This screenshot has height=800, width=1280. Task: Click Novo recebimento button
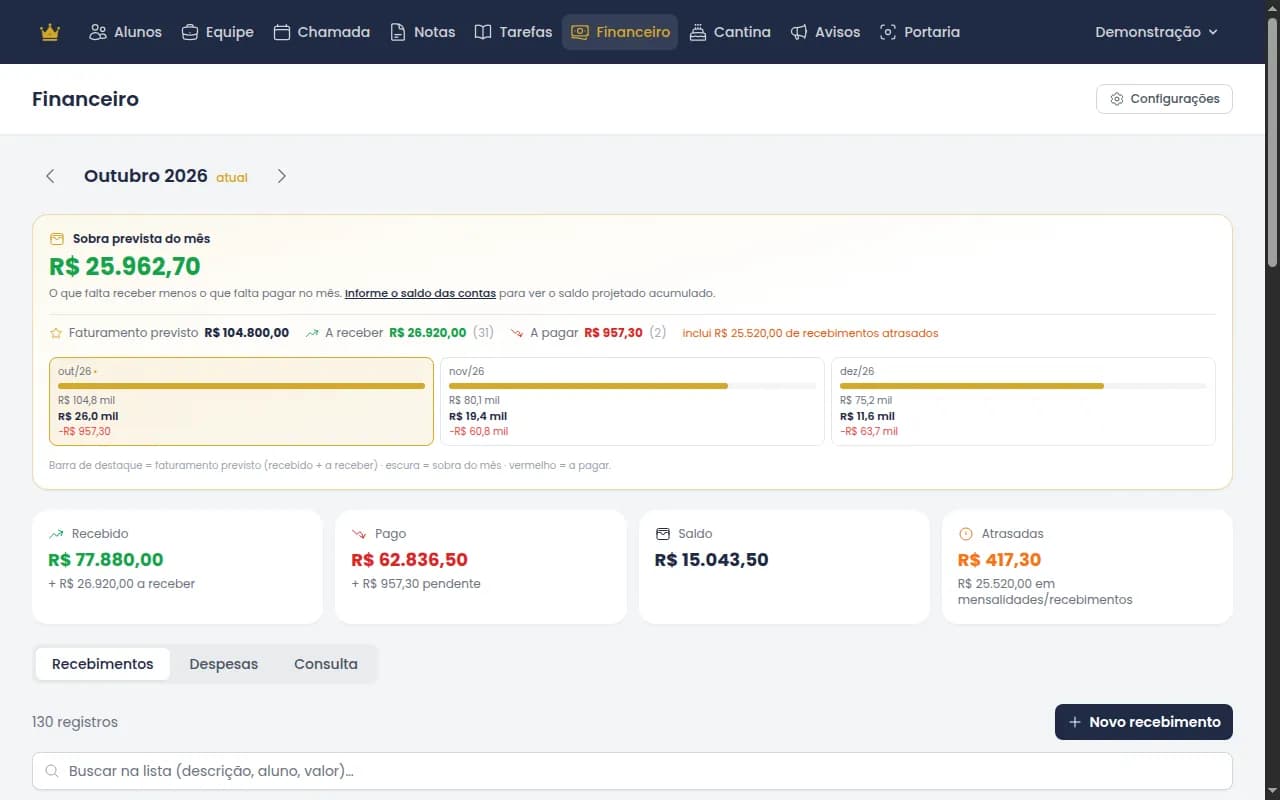point(1144,722)
